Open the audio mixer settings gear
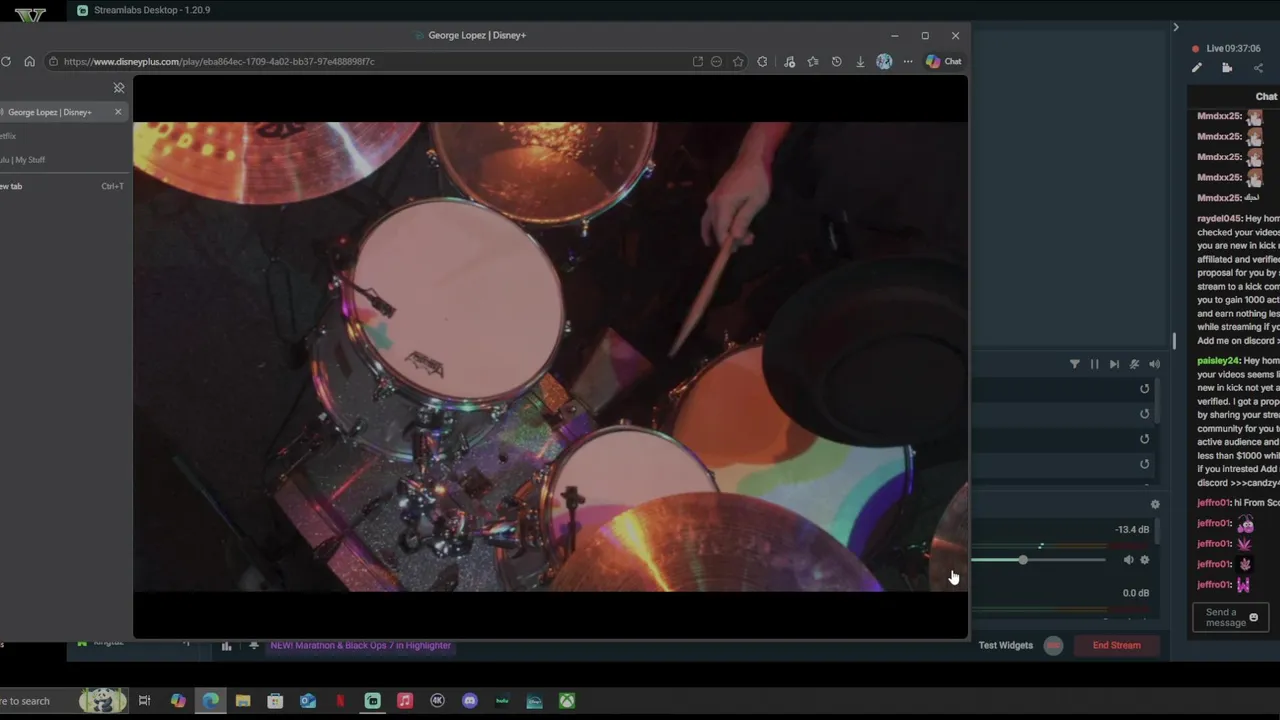 tap(1155, 505)
